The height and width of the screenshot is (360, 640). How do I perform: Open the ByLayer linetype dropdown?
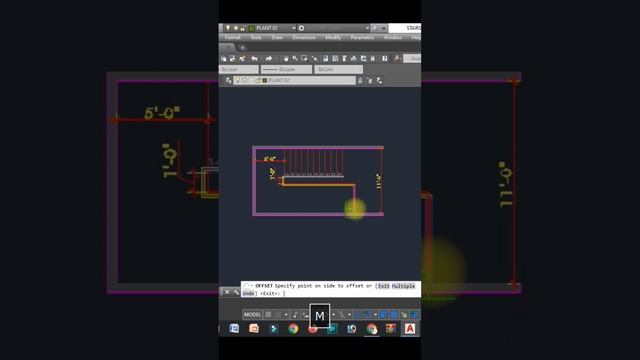[x=287, y=69]
